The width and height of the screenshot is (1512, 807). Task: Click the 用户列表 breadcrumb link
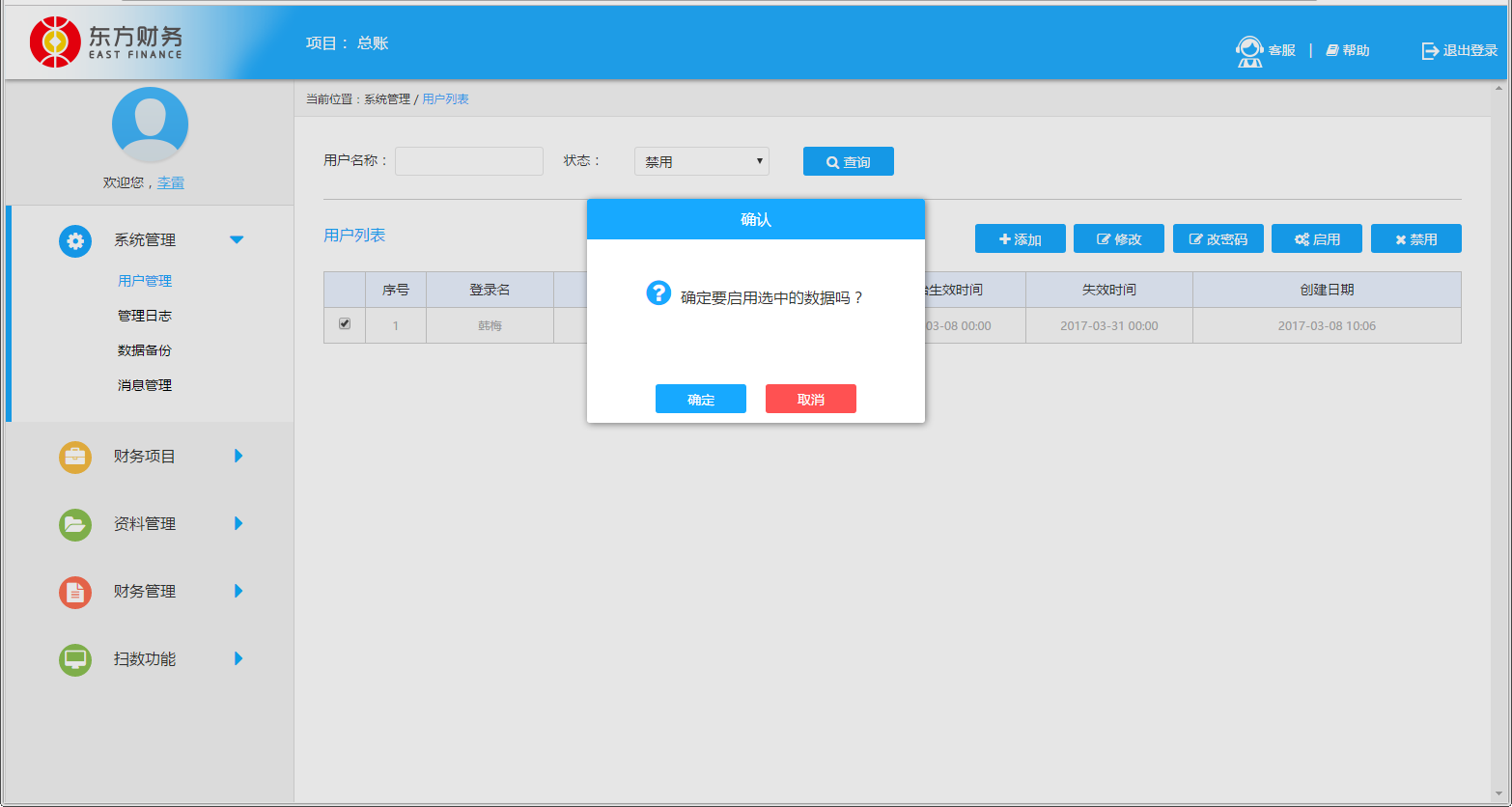[446, 99]
